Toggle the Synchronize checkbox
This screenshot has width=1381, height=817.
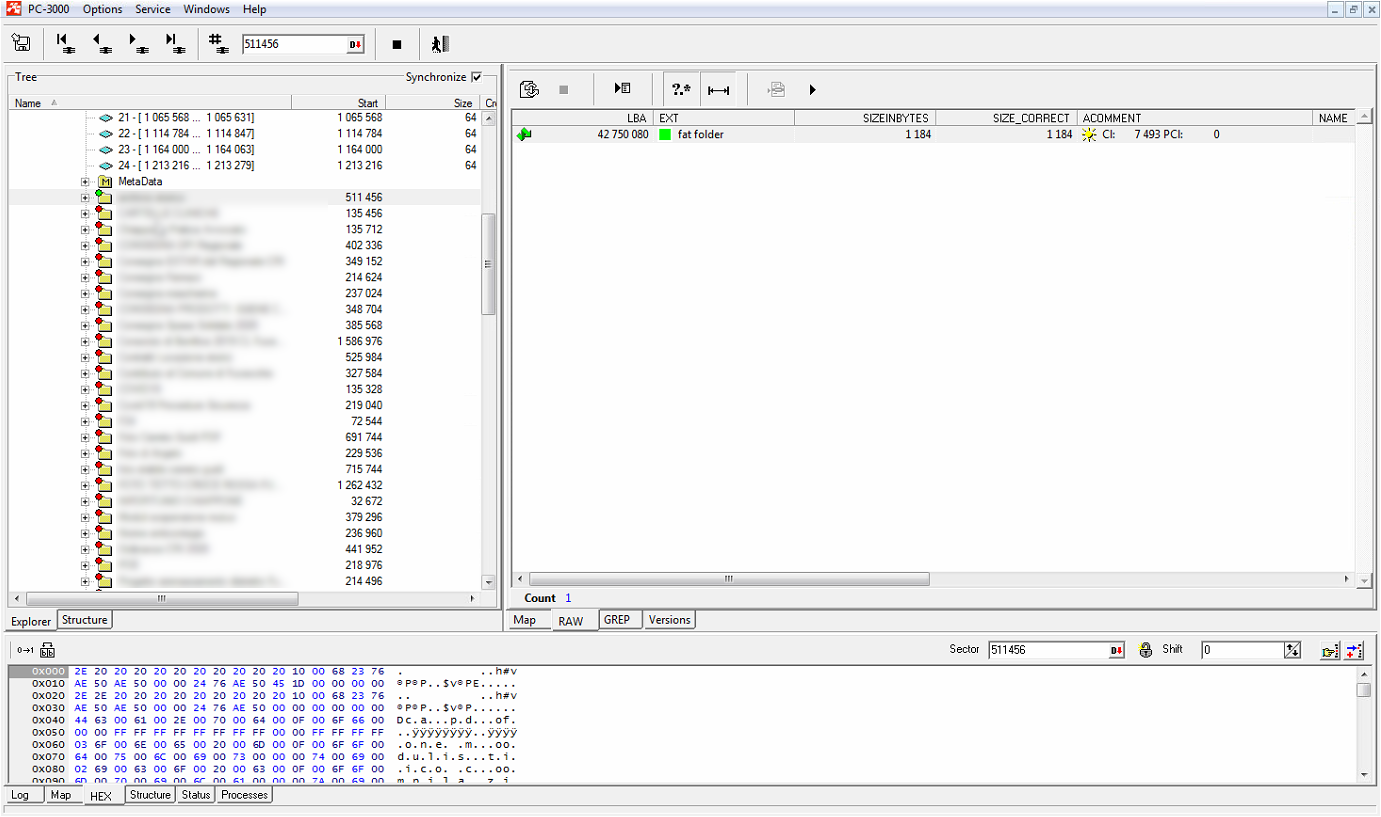(x=476, y=77)
